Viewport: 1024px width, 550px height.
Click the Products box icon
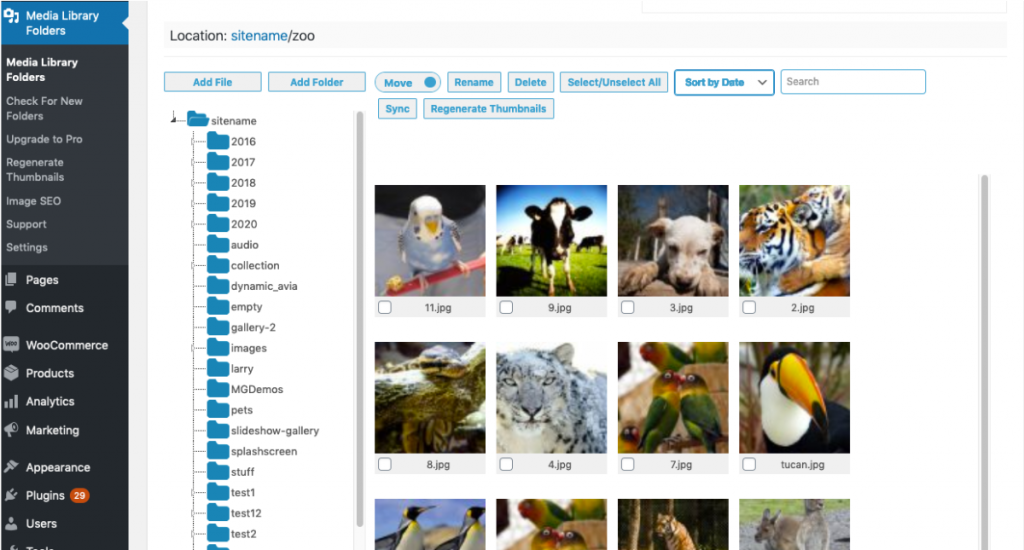[10, 373]
